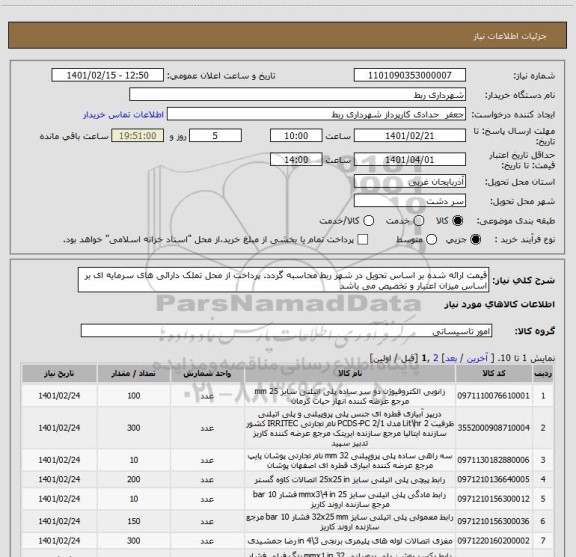Go to the بعد page link
Viewport: 576px width, 557px height.
coord(451,358)
